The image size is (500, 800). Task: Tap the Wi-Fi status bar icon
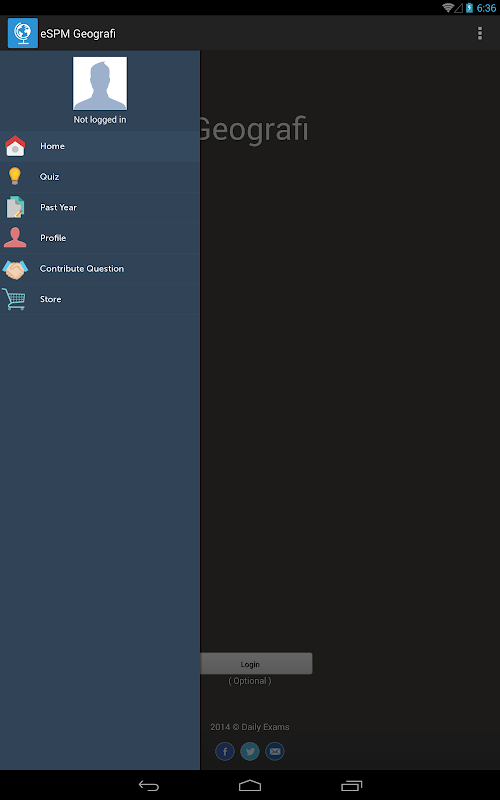448,7
